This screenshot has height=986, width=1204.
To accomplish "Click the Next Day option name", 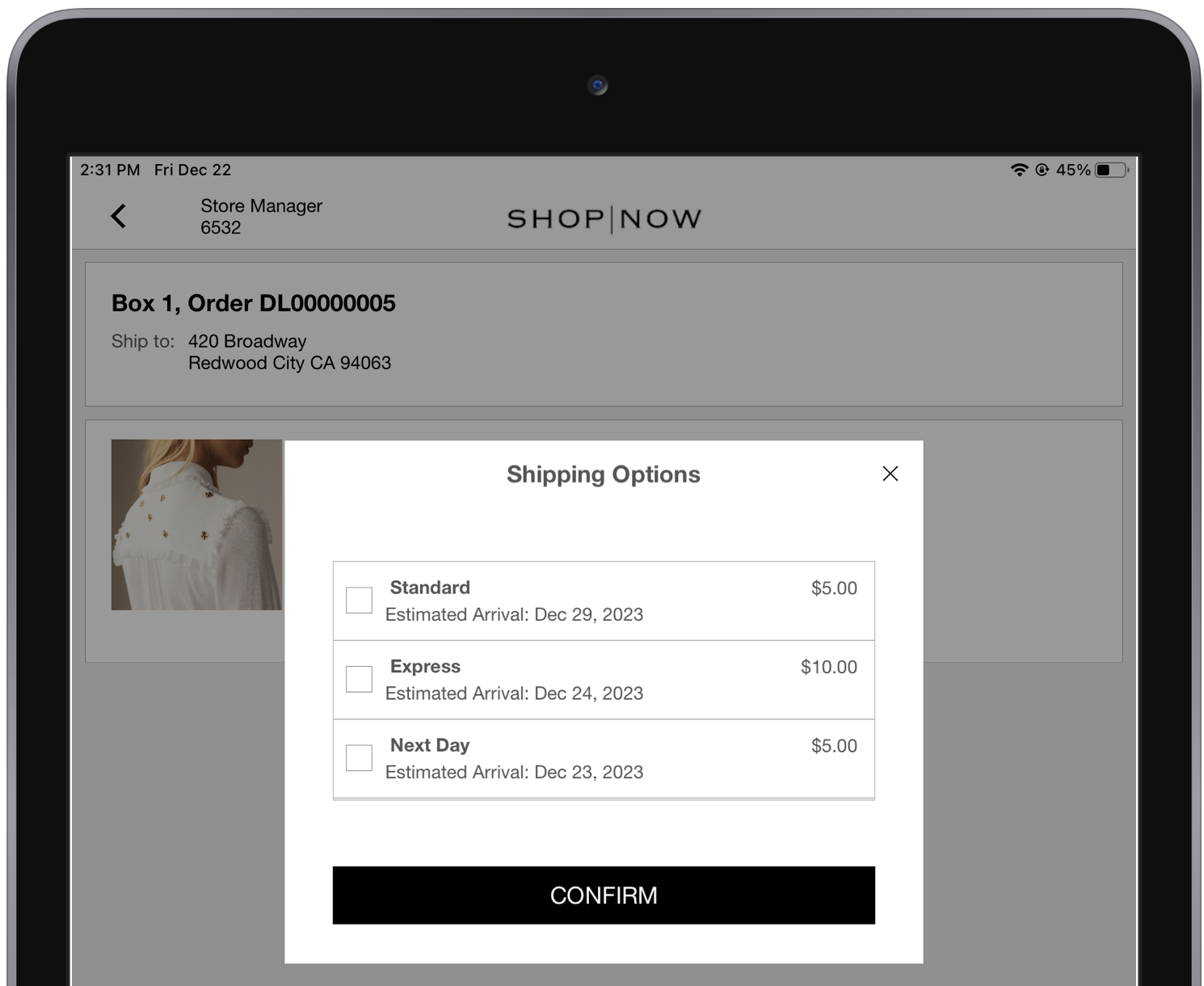I will (x=430, y=745).
